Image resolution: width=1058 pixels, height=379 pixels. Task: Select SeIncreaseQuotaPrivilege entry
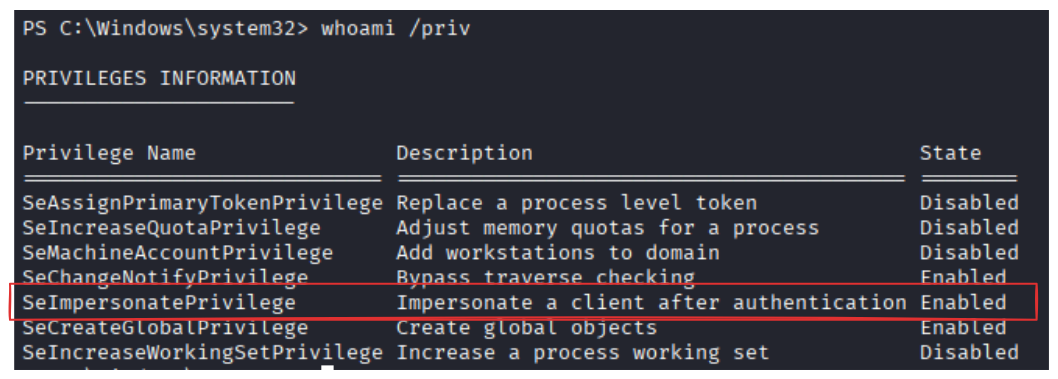tap(171, 228)
